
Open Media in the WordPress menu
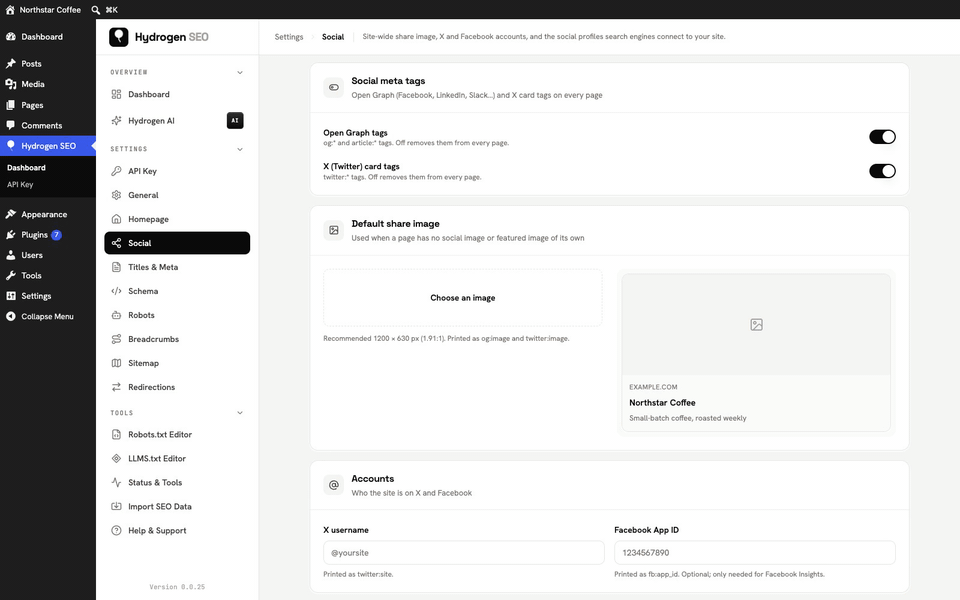click(48, 84)
